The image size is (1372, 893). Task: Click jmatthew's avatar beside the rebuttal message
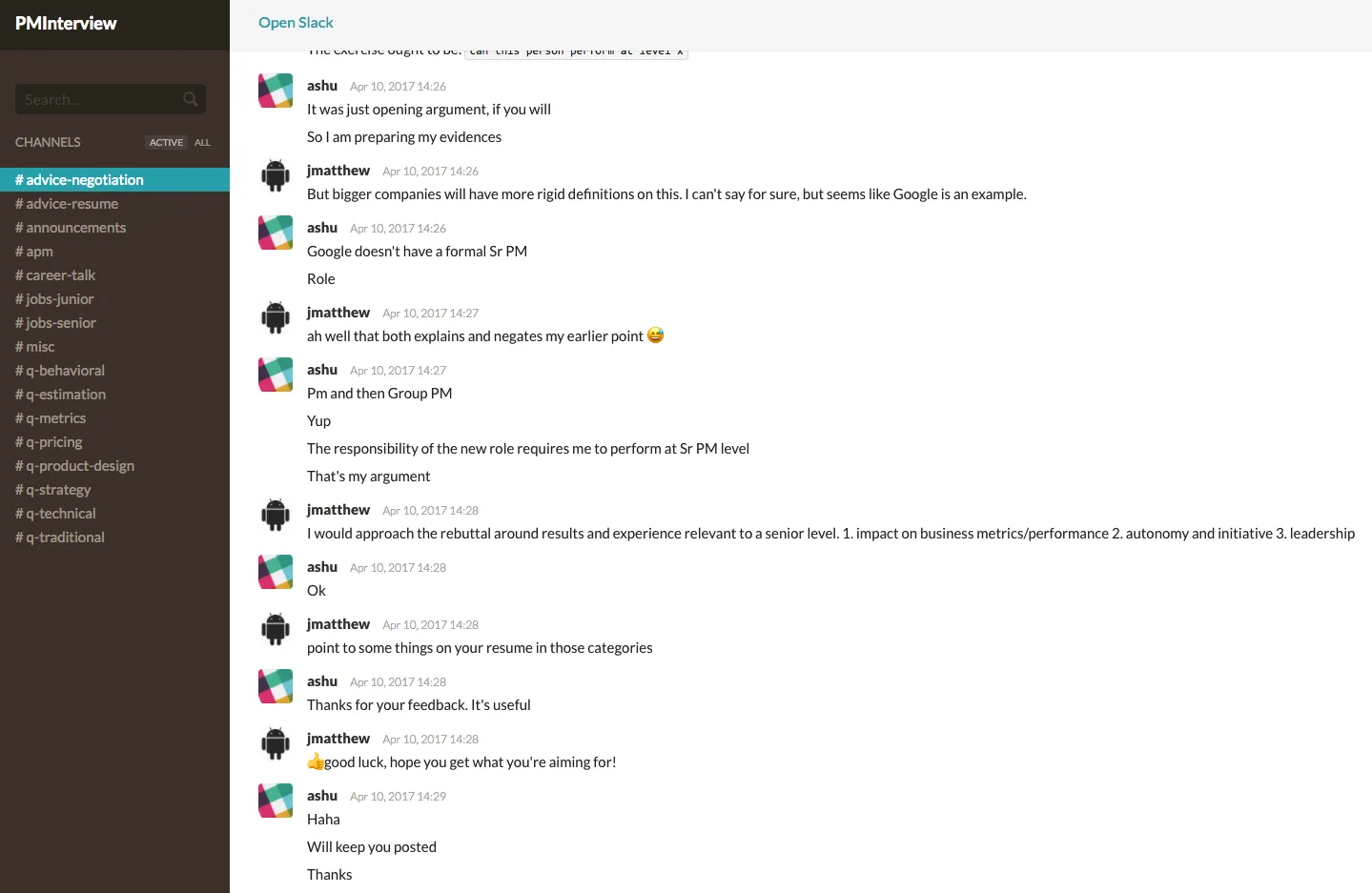tap(276, 515)
